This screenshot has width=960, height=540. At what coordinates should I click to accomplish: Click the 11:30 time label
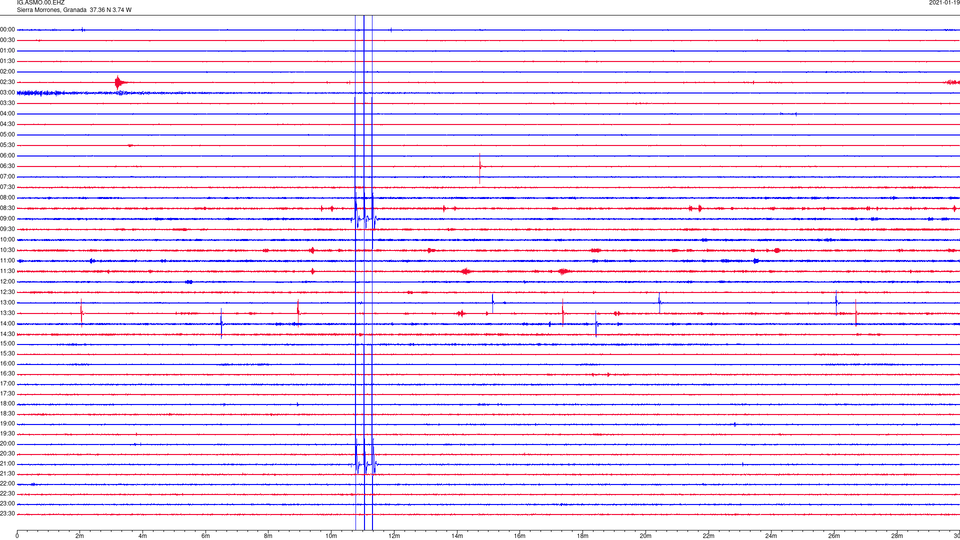click(x=7, y=271)
